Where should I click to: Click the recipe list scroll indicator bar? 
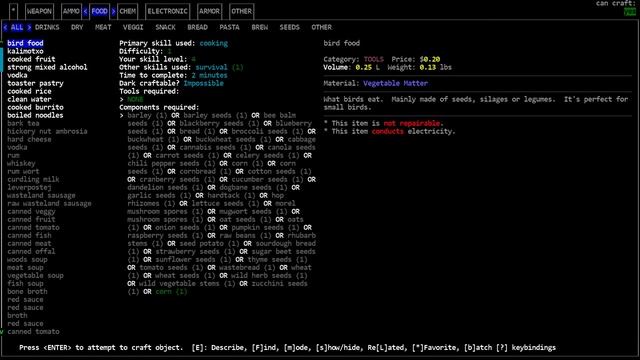pos(1,60)
